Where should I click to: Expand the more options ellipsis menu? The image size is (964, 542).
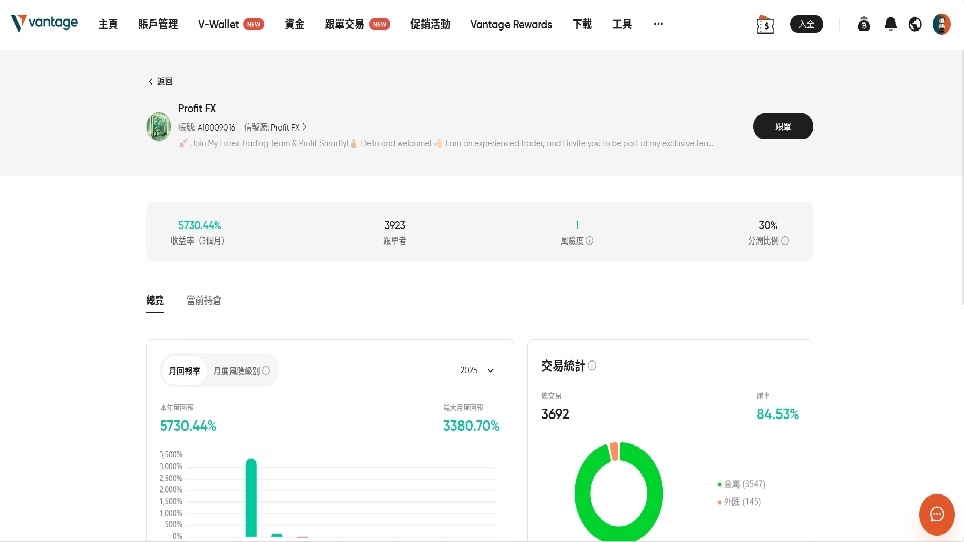(658, 24)
